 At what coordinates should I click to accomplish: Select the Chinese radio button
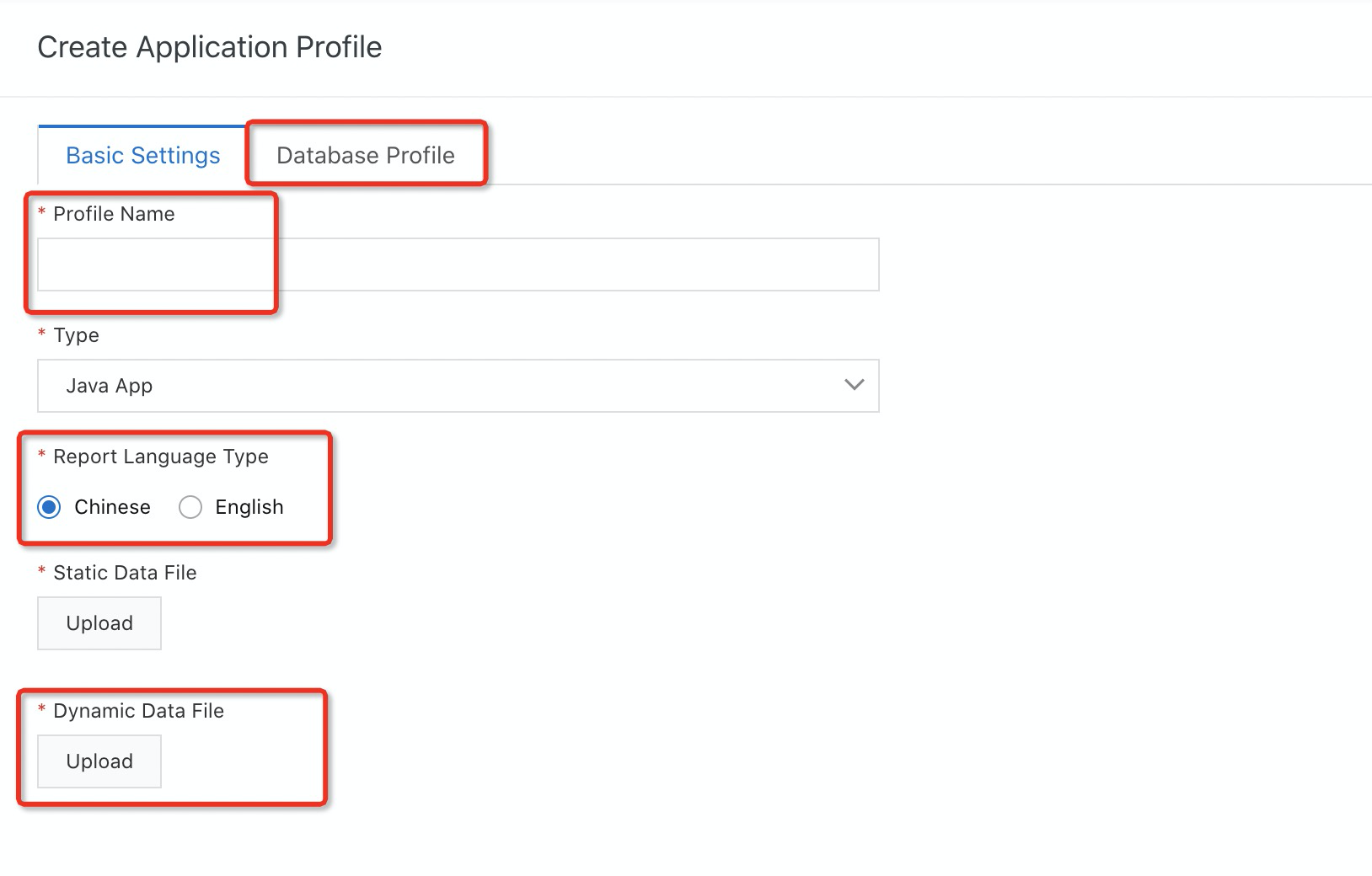(50, 507)
